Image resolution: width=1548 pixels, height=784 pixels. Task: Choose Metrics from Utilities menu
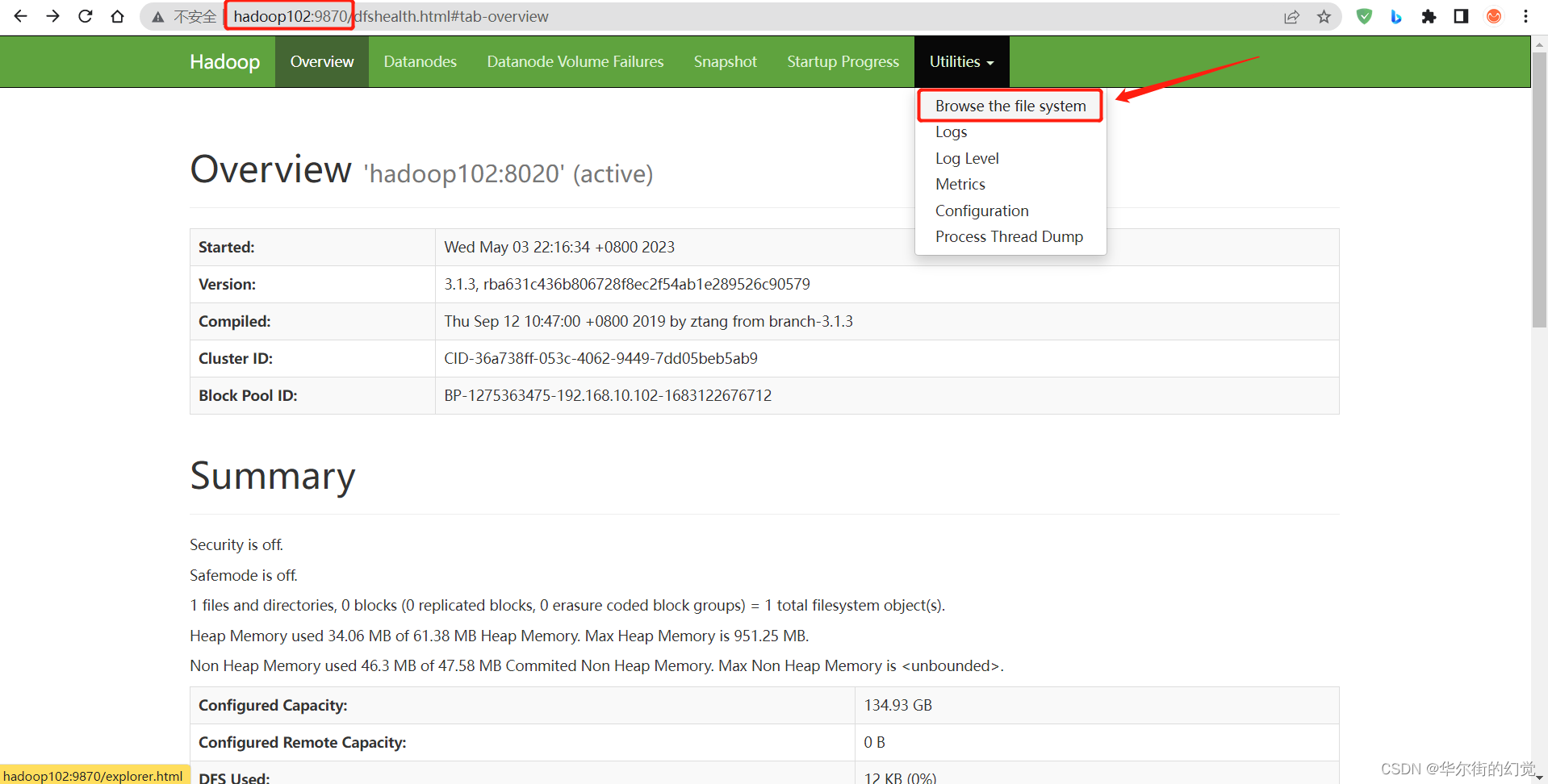click(1010, 184)
